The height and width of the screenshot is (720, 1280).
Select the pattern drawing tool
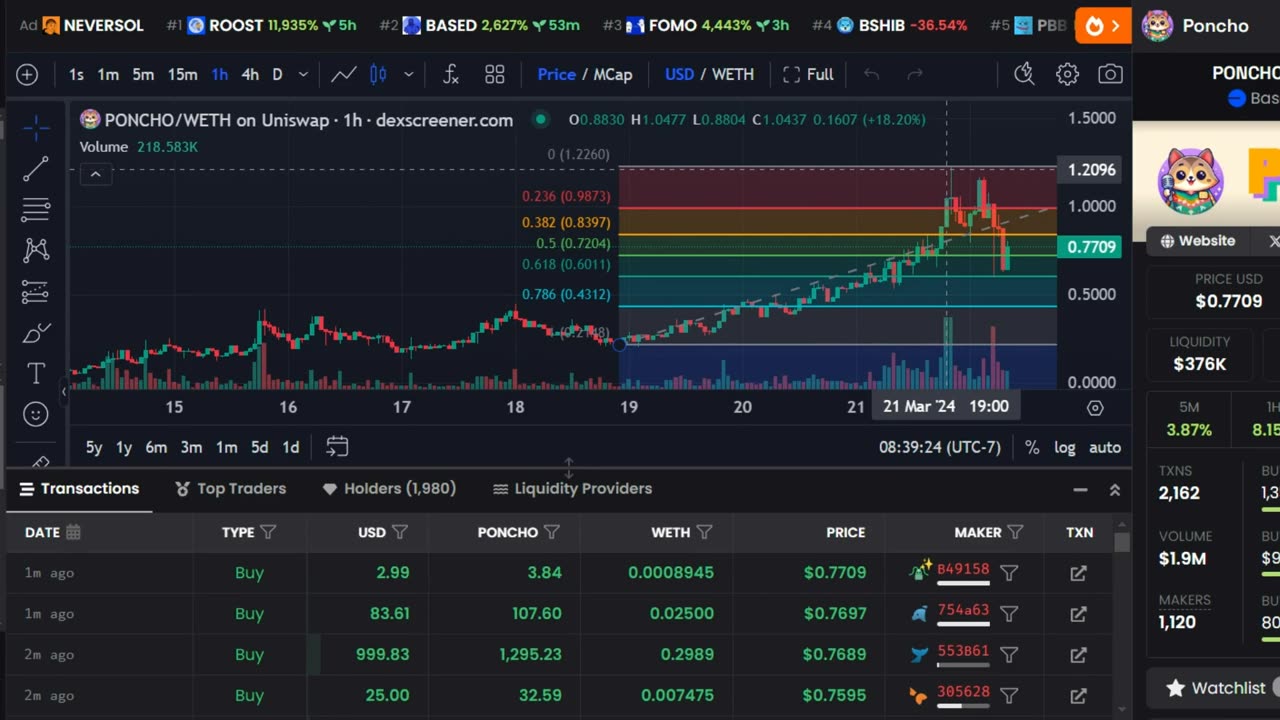coord(36,250)
